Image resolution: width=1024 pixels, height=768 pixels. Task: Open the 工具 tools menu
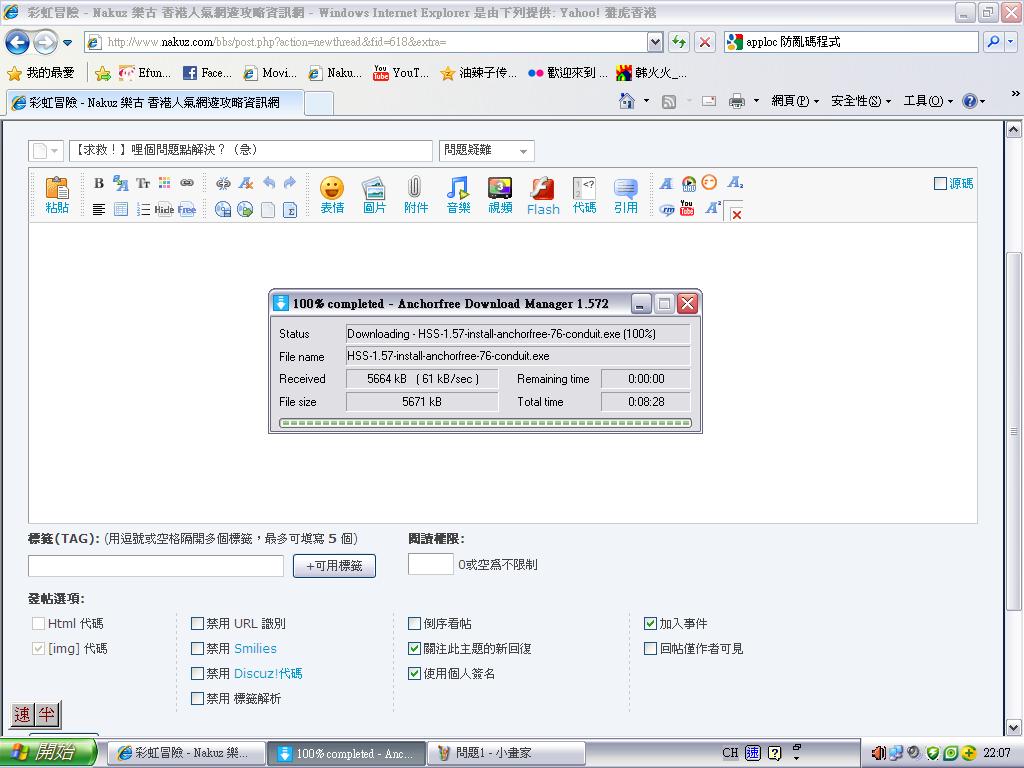click(x=928, y=101)
